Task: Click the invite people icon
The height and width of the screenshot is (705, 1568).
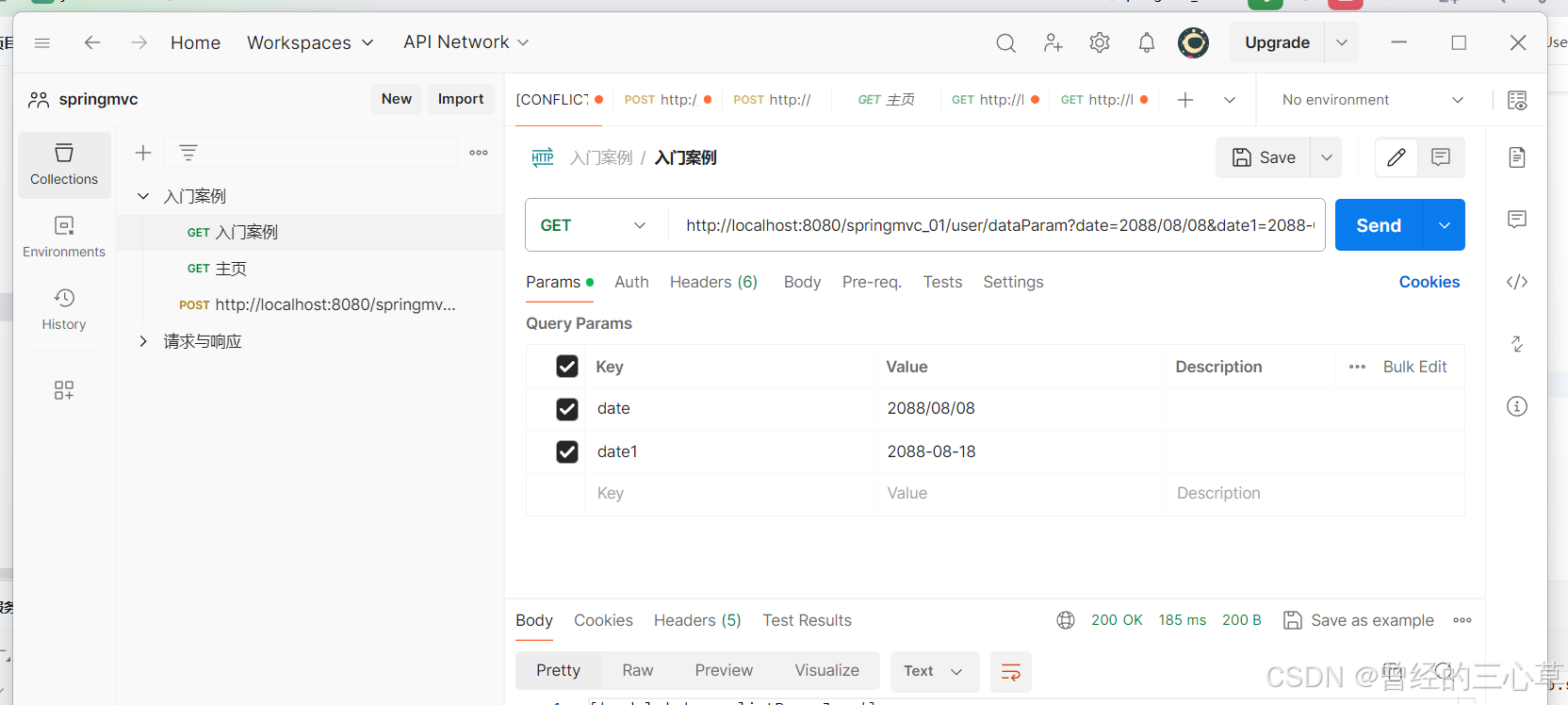Action: (x=1053, y=42)
